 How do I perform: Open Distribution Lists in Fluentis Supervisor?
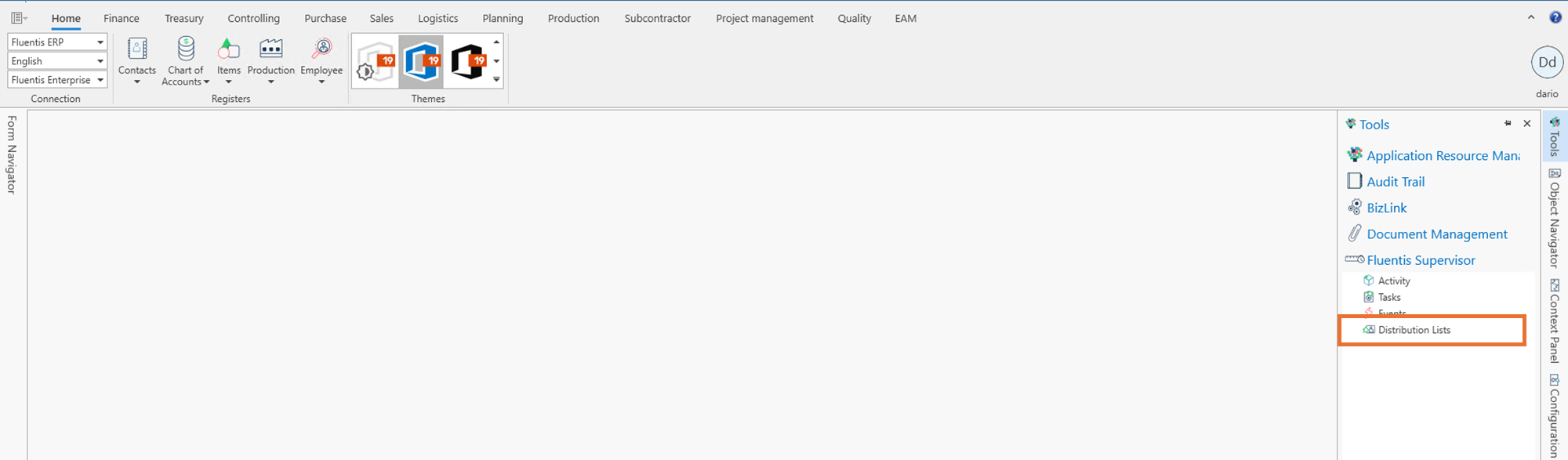pyautogui.click(x=1414, y=330)
